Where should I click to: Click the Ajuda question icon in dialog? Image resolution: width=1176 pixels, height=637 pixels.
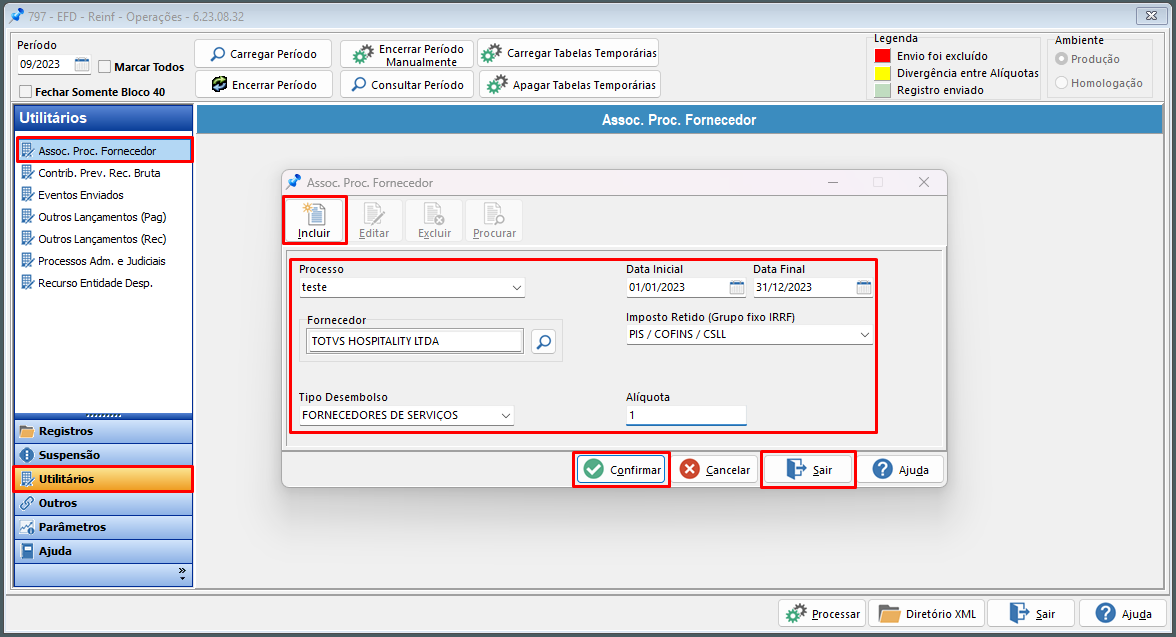pyautogui.click(x=883, y=470)
